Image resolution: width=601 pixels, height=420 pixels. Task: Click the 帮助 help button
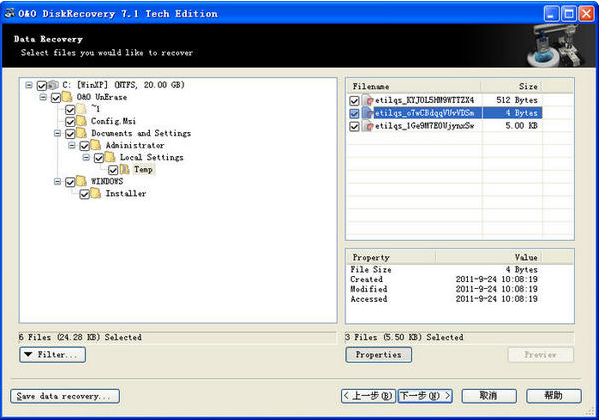(554, 396)
